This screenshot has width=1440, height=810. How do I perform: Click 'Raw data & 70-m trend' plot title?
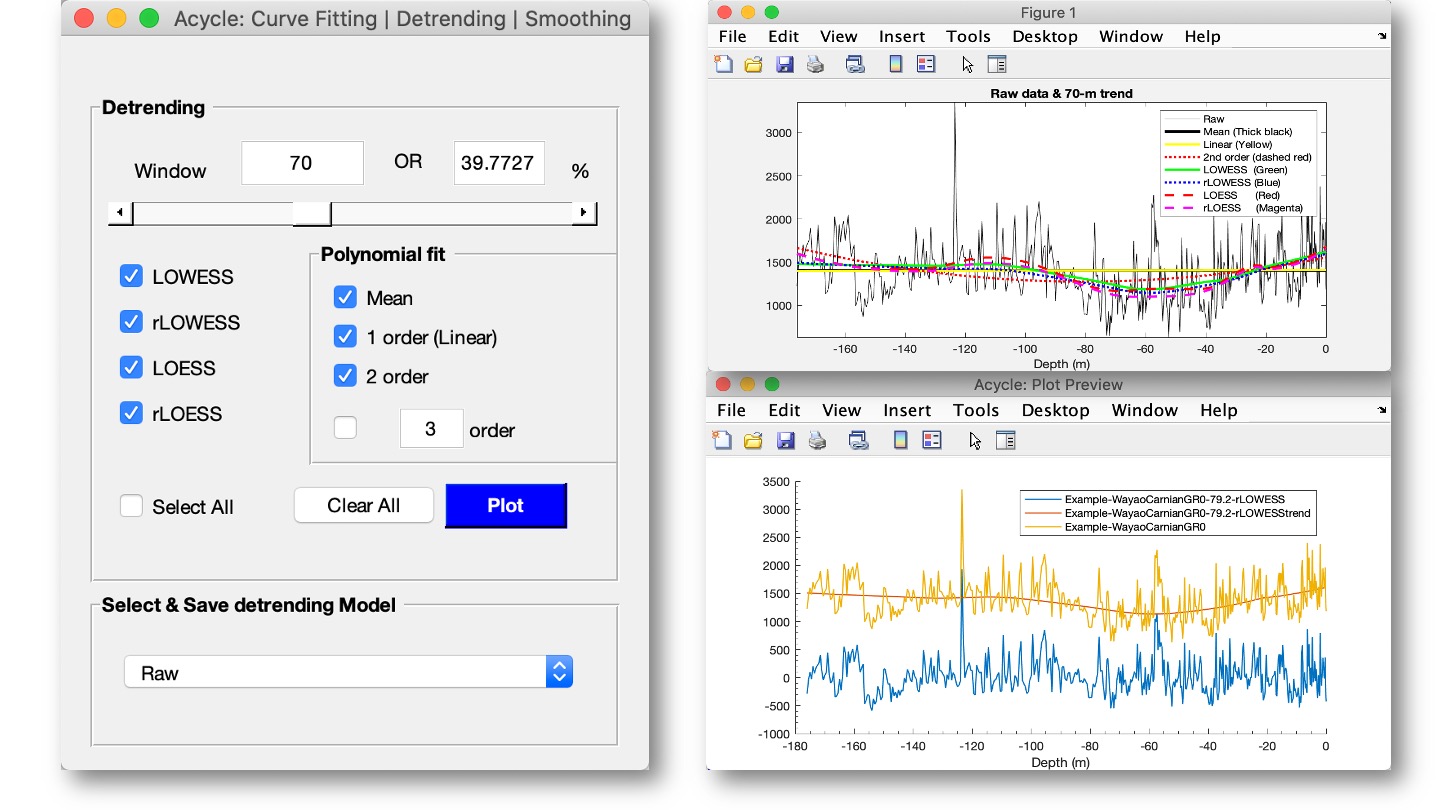point(1061,93)
